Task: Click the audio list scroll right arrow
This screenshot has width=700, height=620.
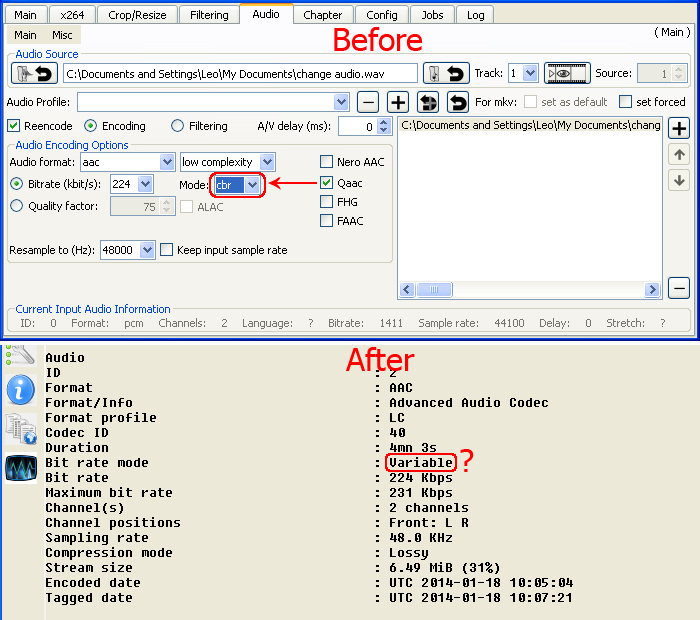Action: 652,289
